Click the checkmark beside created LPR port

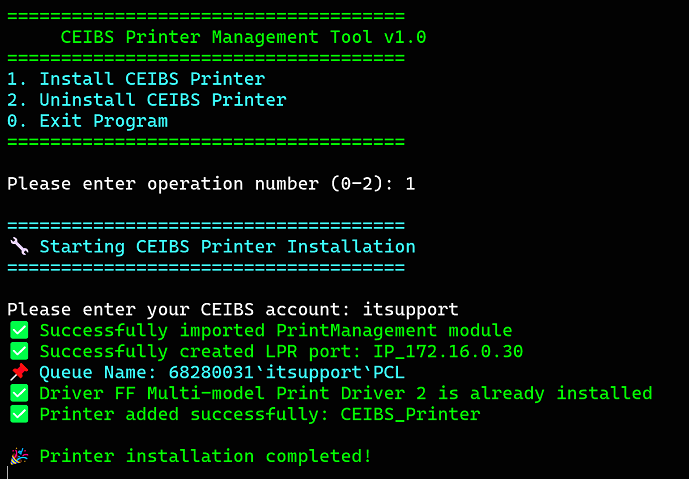pos(19,351)
